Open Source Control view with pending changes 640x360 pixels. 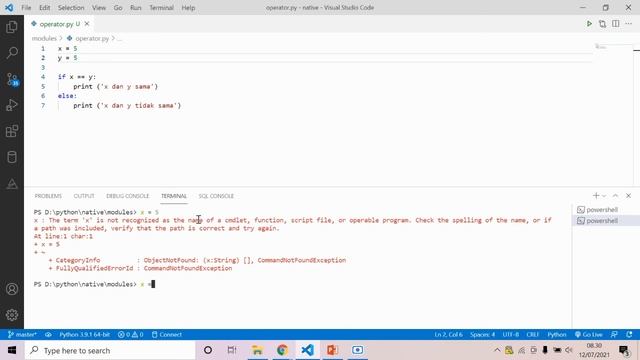(x=12, y=79)
